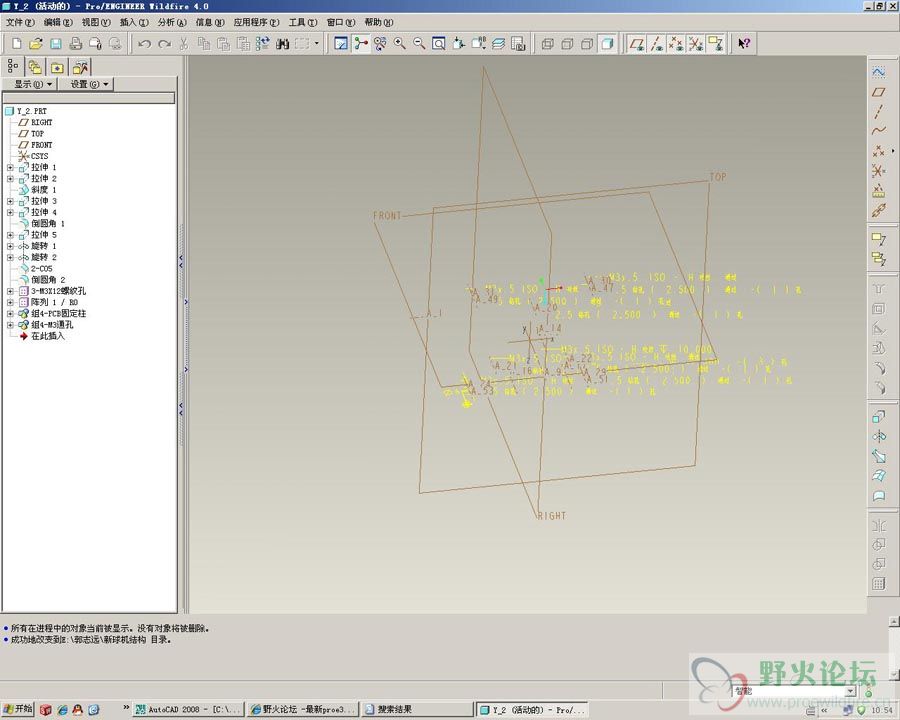Save the model with the floppy disk icon

click(x=56, y=44)
